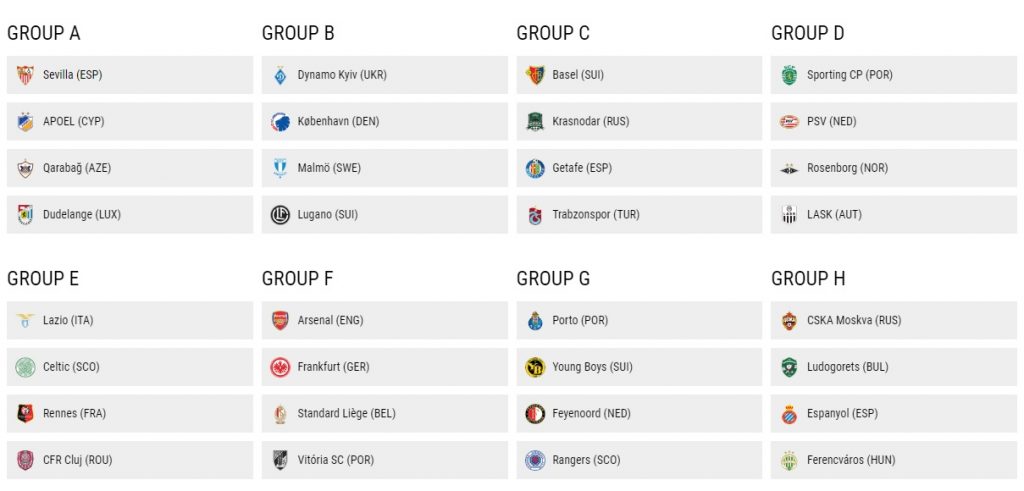Select the GROUP F heading
The width and height of the screenshot is (1024, 491).
(x=297, y=279)
